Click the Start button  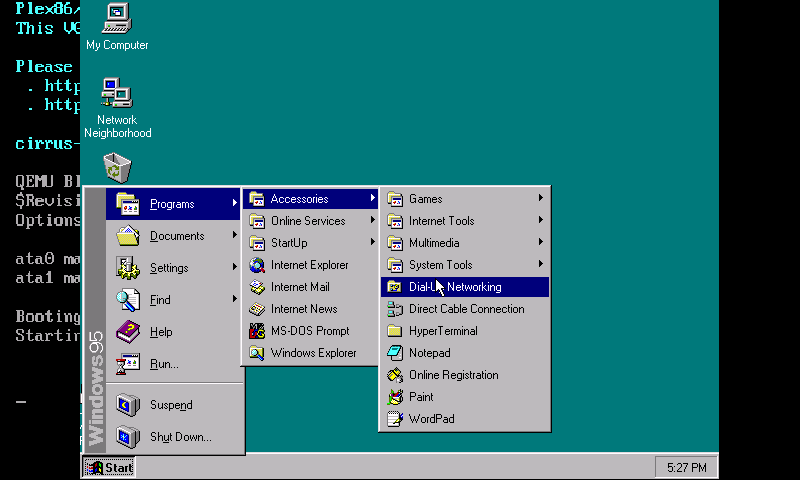(x=109, y=467)
